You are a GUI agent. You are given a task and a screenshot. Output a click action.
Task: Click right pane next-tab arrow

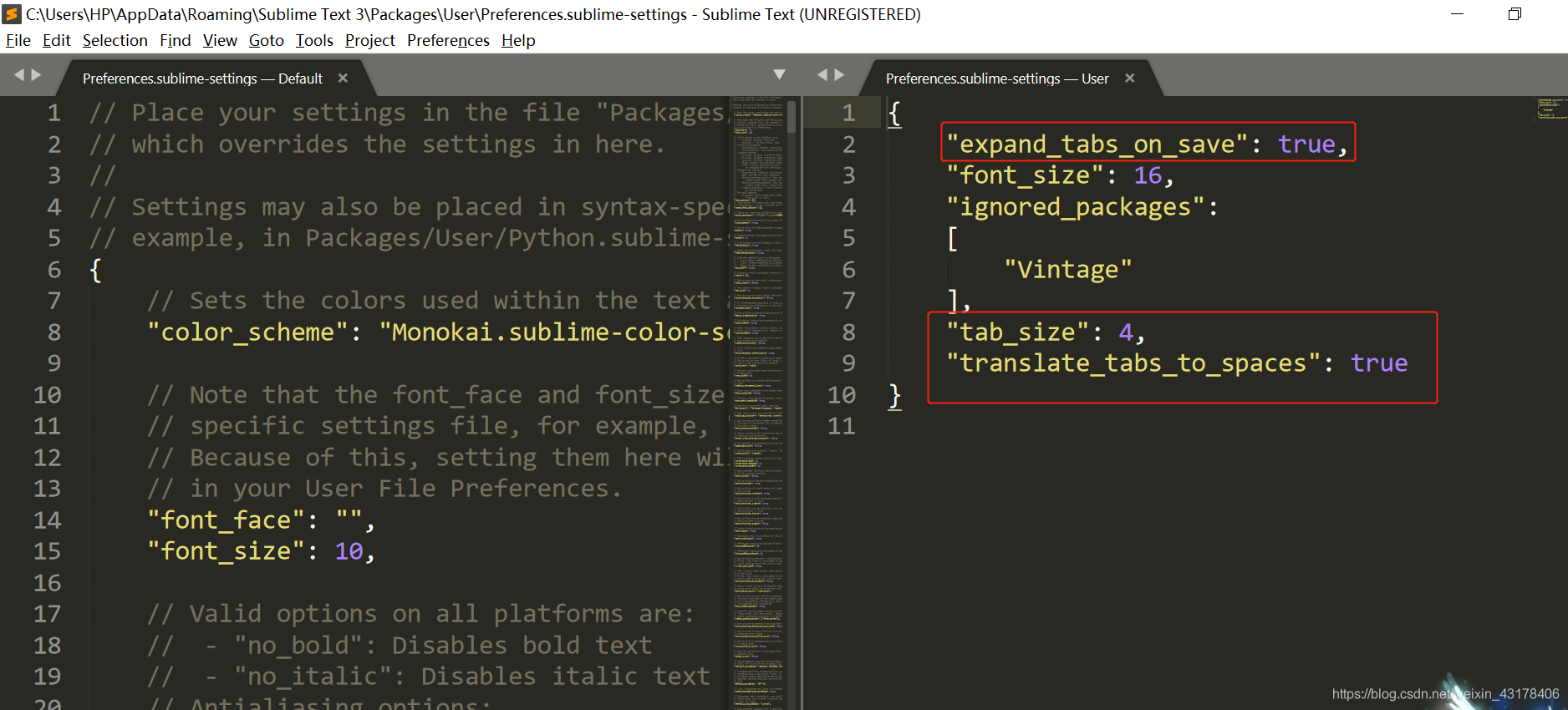pos(839,75)
